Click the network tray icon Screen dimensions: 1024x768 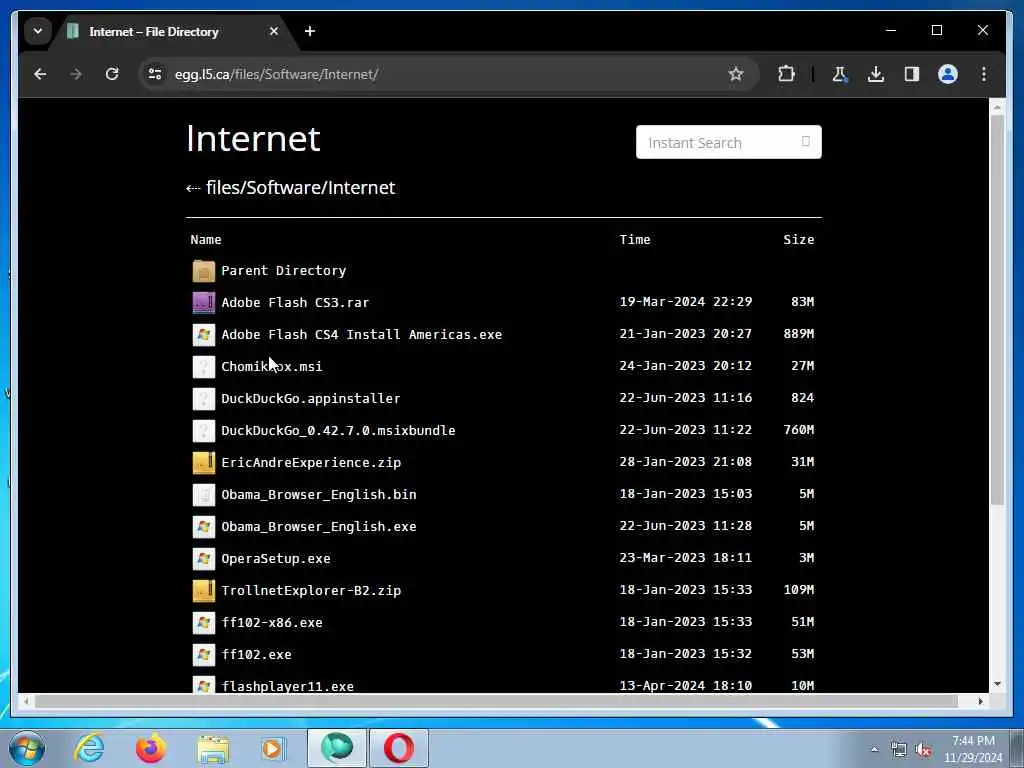899,750
